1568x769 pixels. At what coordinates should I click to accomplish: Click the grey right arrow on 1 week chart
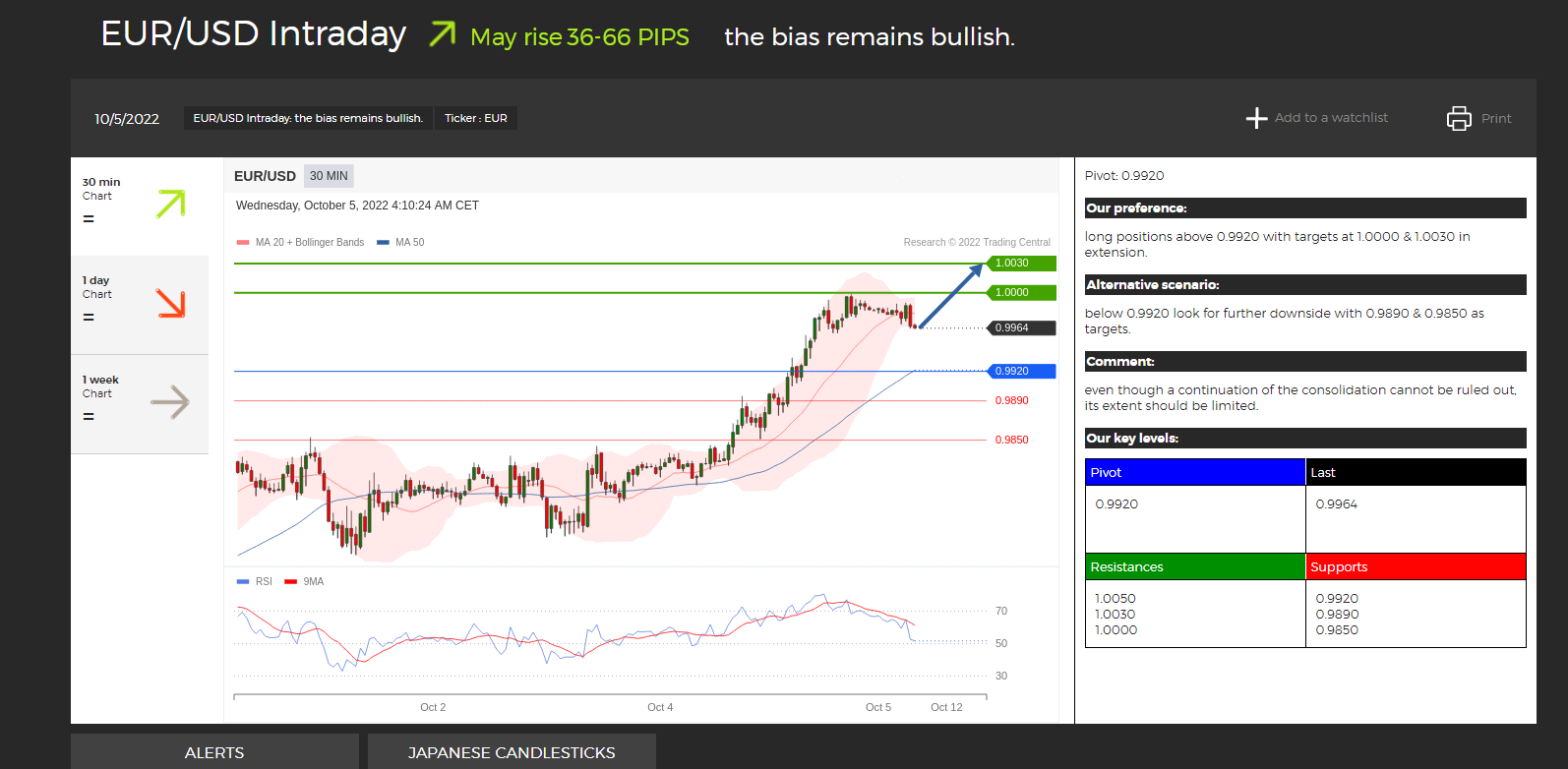point(170,401)
